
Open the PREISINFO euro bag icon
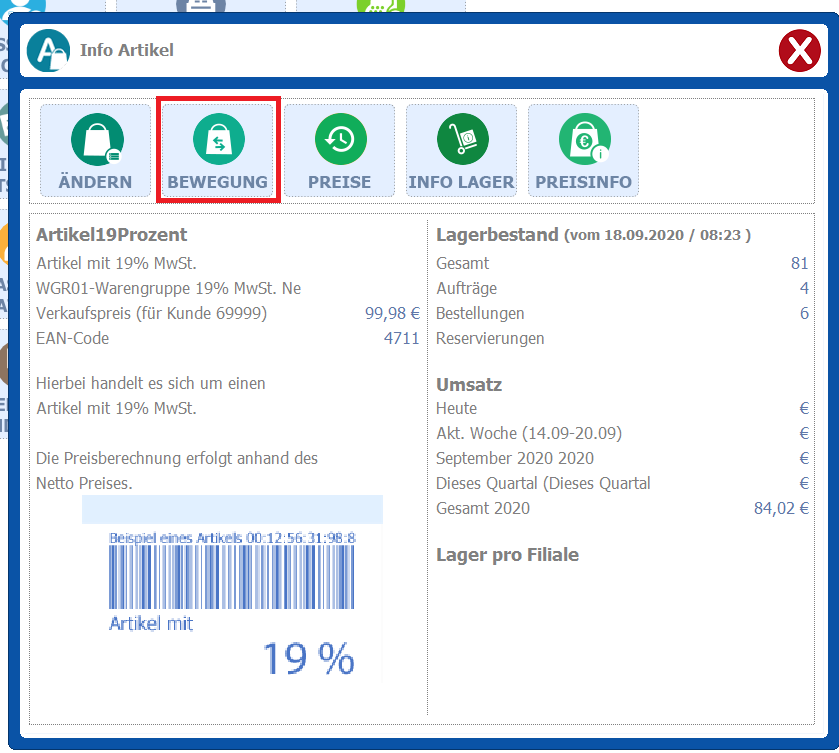click(x=583, y=150)
